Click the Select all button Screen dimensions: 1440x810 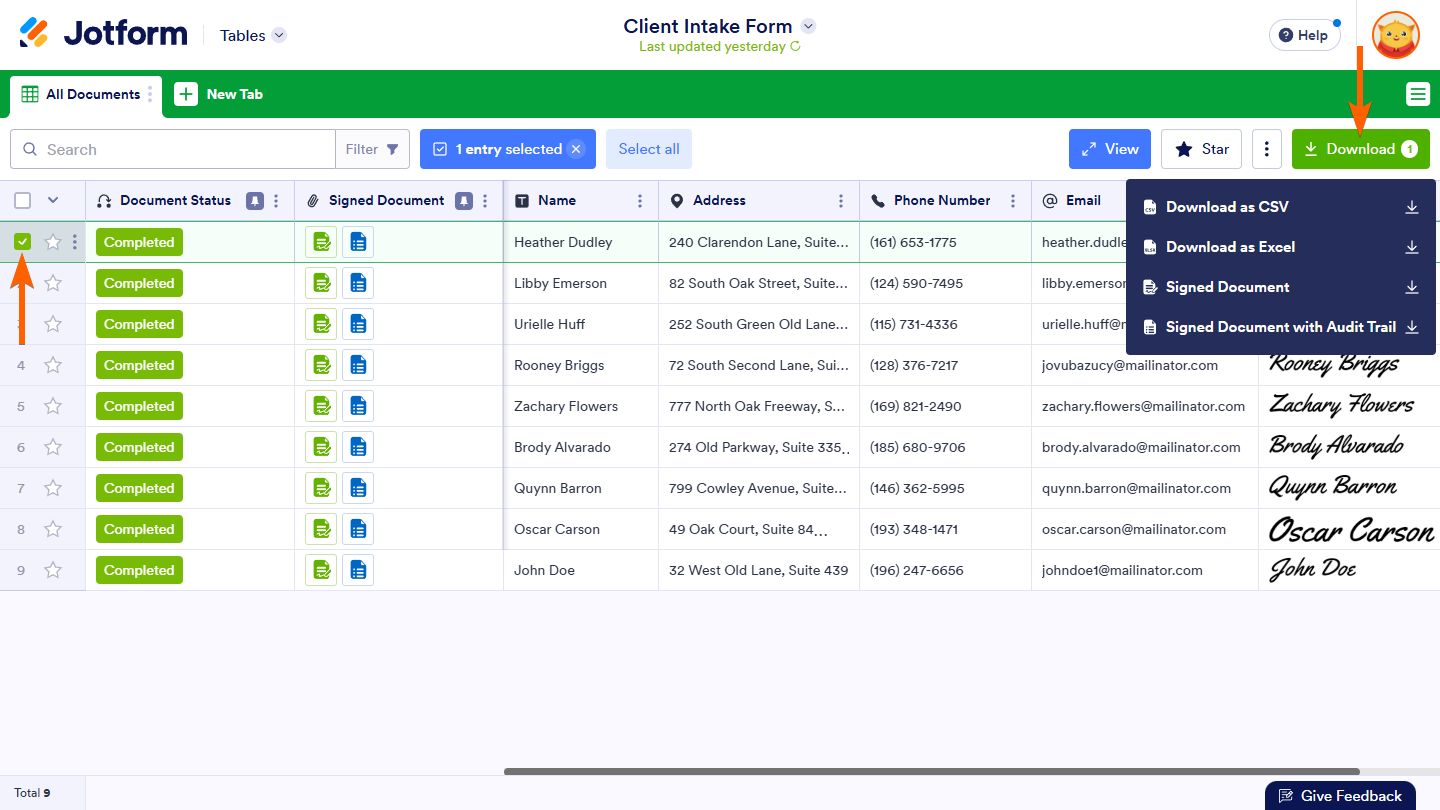[x=648, y=149]
